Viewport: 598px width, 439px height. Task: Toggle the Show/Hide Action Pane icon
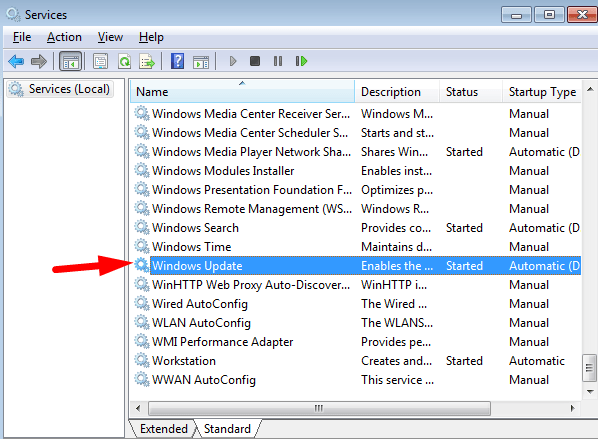[201, 61]
